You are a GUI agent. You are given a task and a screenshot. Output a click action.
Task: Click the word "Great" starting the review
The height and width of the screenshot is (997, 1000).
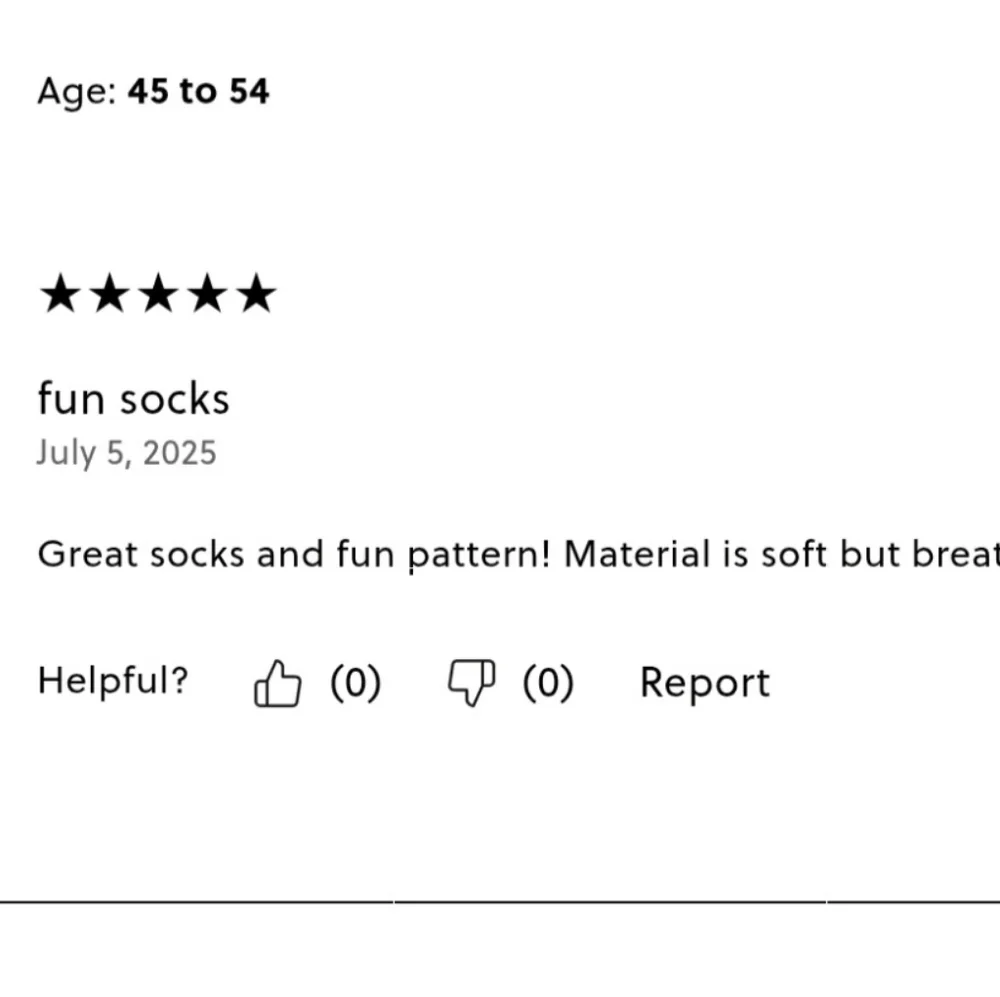[x=87, y=554]
